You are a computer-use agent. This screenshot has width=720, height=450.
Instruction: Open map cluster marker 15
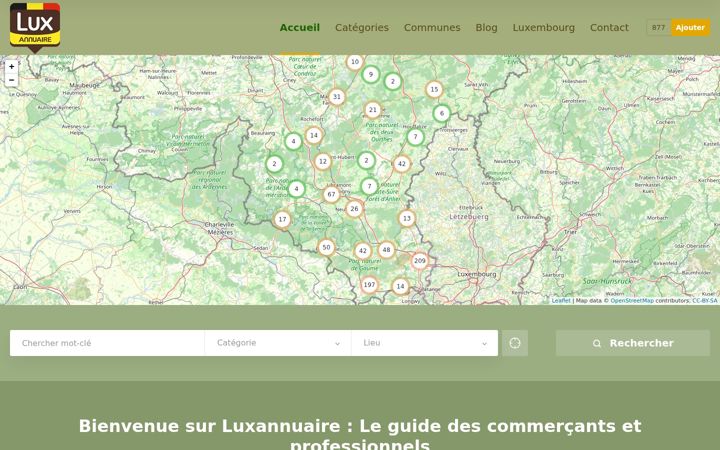pos(434,90)
